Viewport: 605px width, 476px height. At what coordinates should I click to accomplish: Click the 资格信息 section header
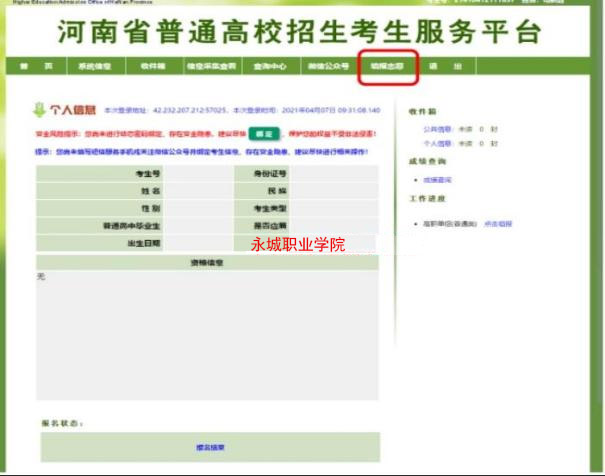point(207,263)
